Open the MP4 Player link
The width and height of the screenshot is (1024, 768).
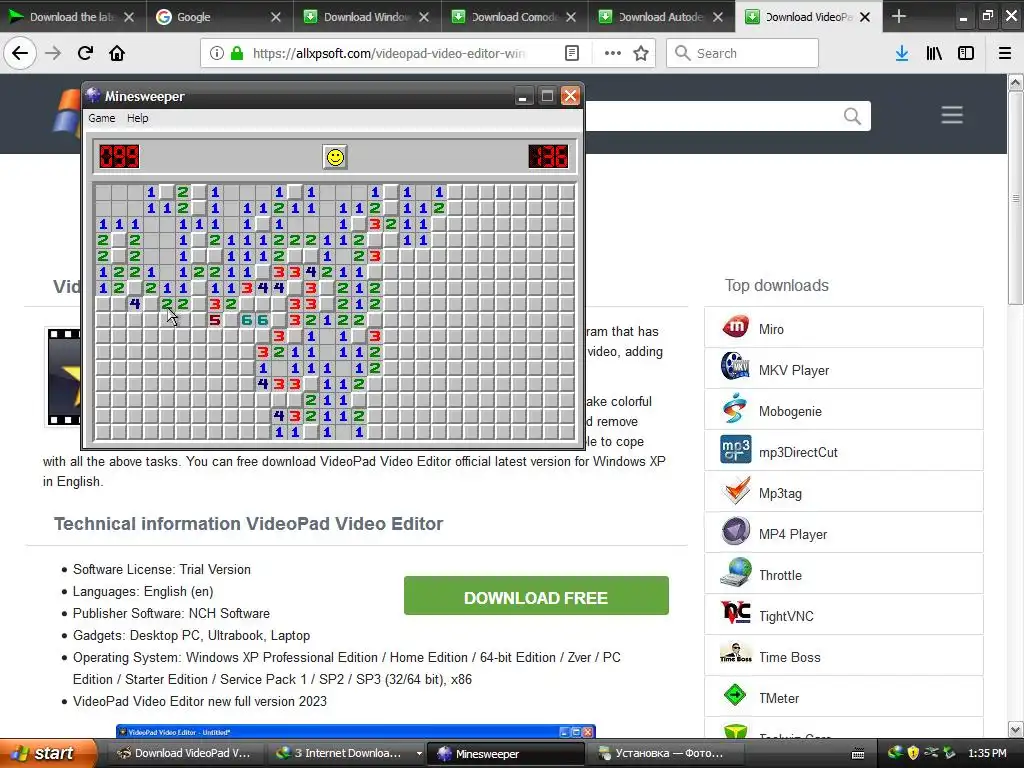[793, 534]
